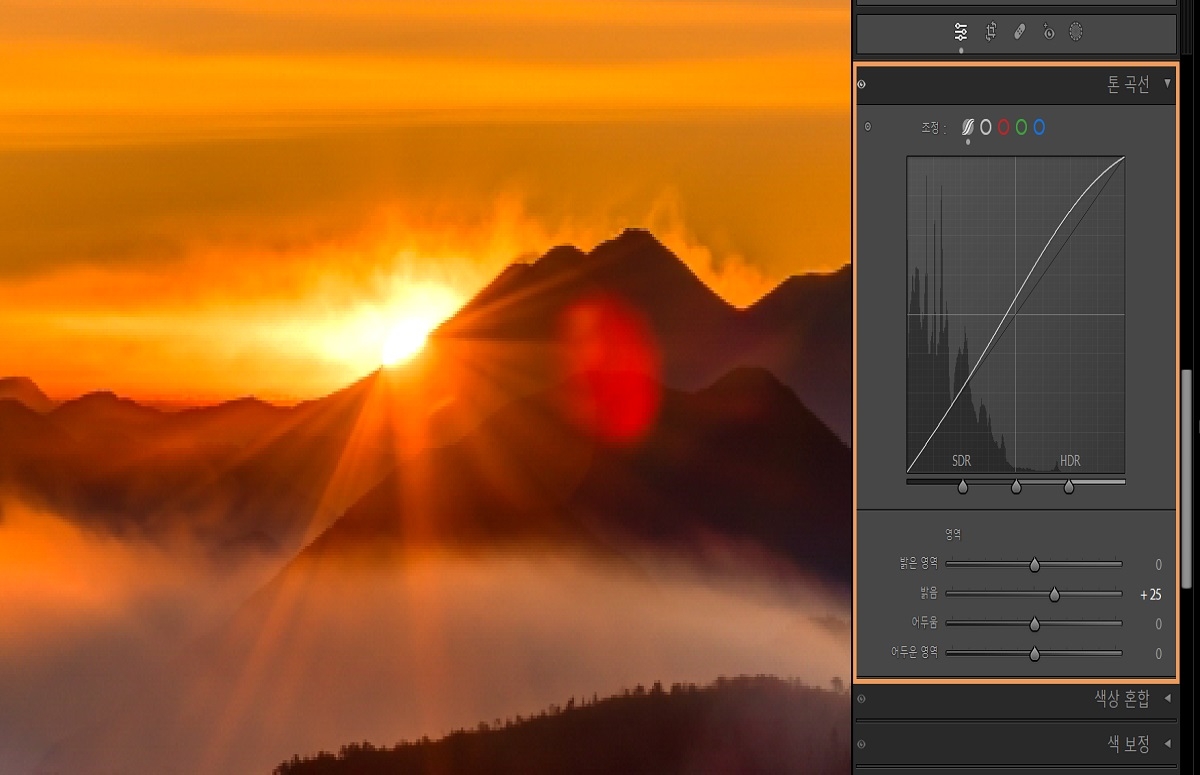Expand the 색 보정 panel triangle
The image size is (1200, 775).
pos(1167,744)
